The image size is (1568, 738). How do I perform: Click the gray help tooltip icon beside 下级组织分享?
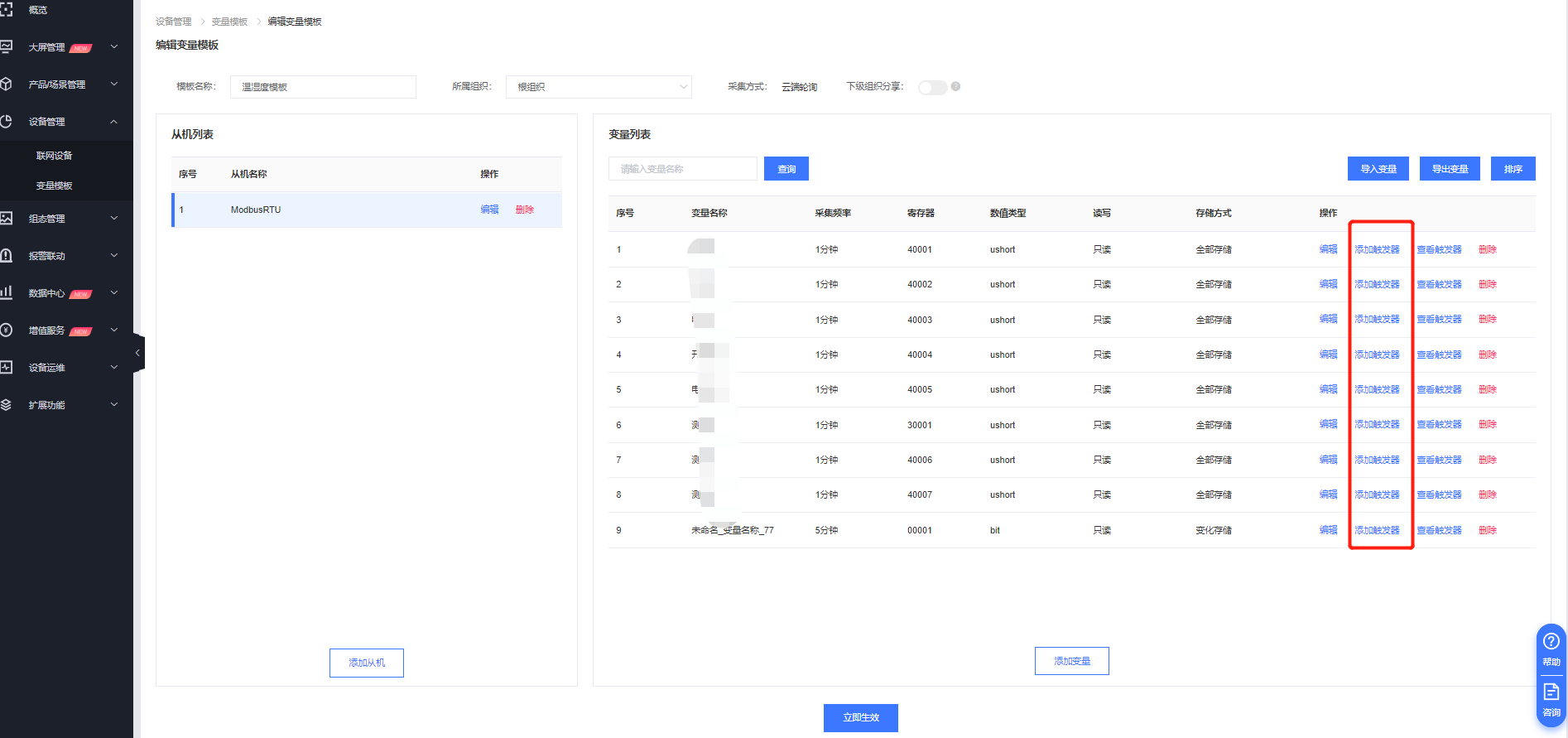pos(955,86)
